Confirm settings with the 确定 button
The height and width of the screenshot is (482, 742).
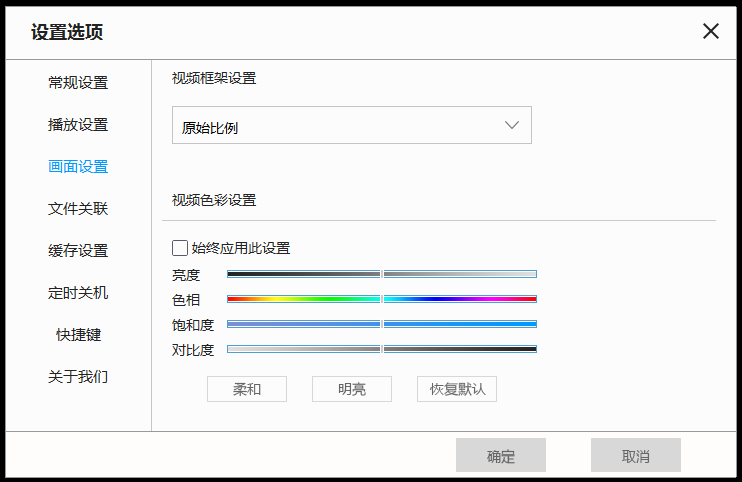pos(501,456)
